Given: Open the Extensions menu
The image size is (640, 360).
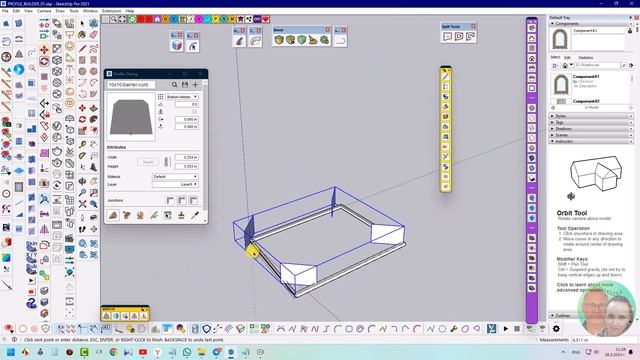Looking at the screenshot, I should click(111, 11).
